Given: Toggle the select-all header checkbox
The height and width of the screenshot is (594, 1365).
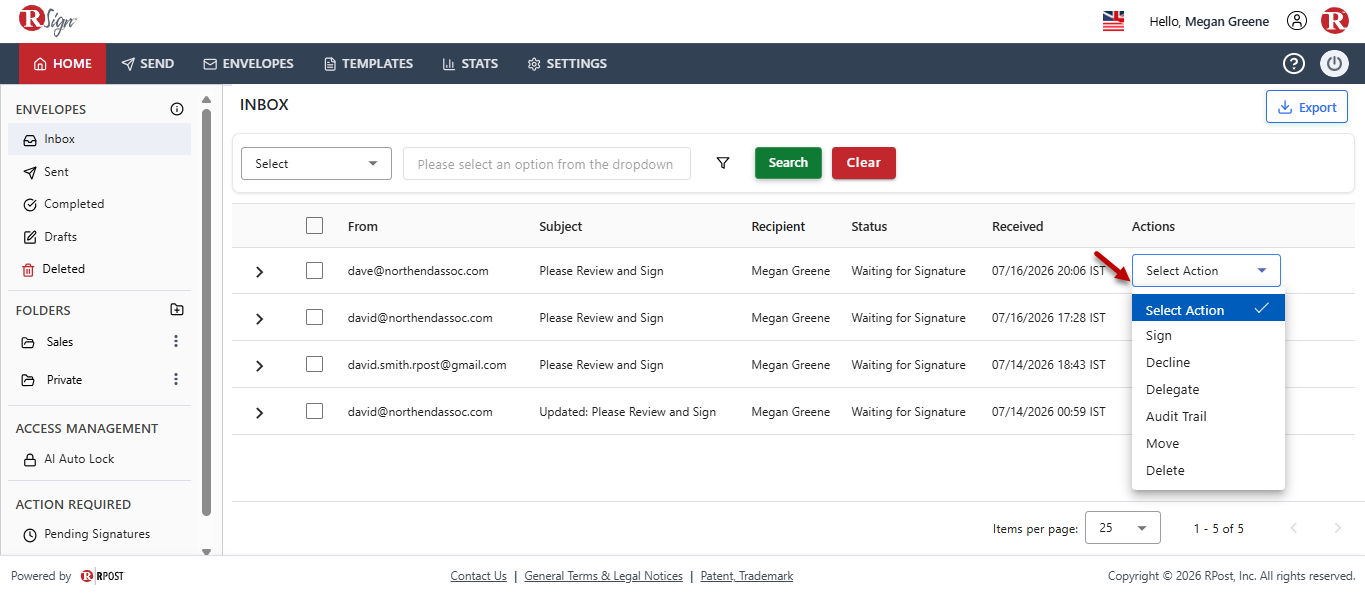Looking at the screenshot, I should 314,226.
